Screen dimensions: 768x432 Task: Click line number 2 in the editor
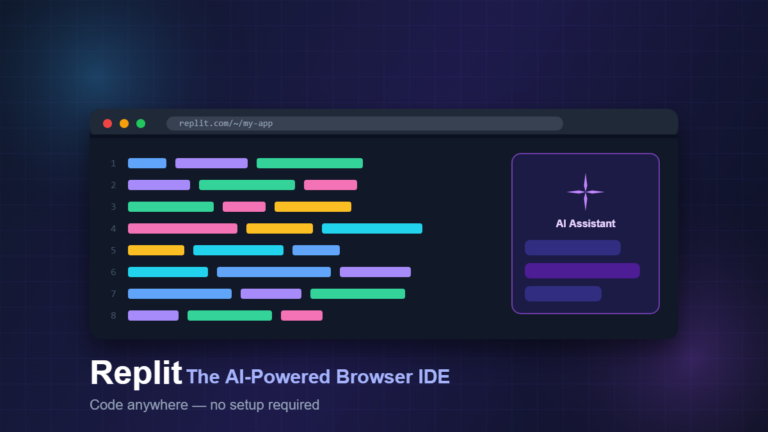[113, 185]
